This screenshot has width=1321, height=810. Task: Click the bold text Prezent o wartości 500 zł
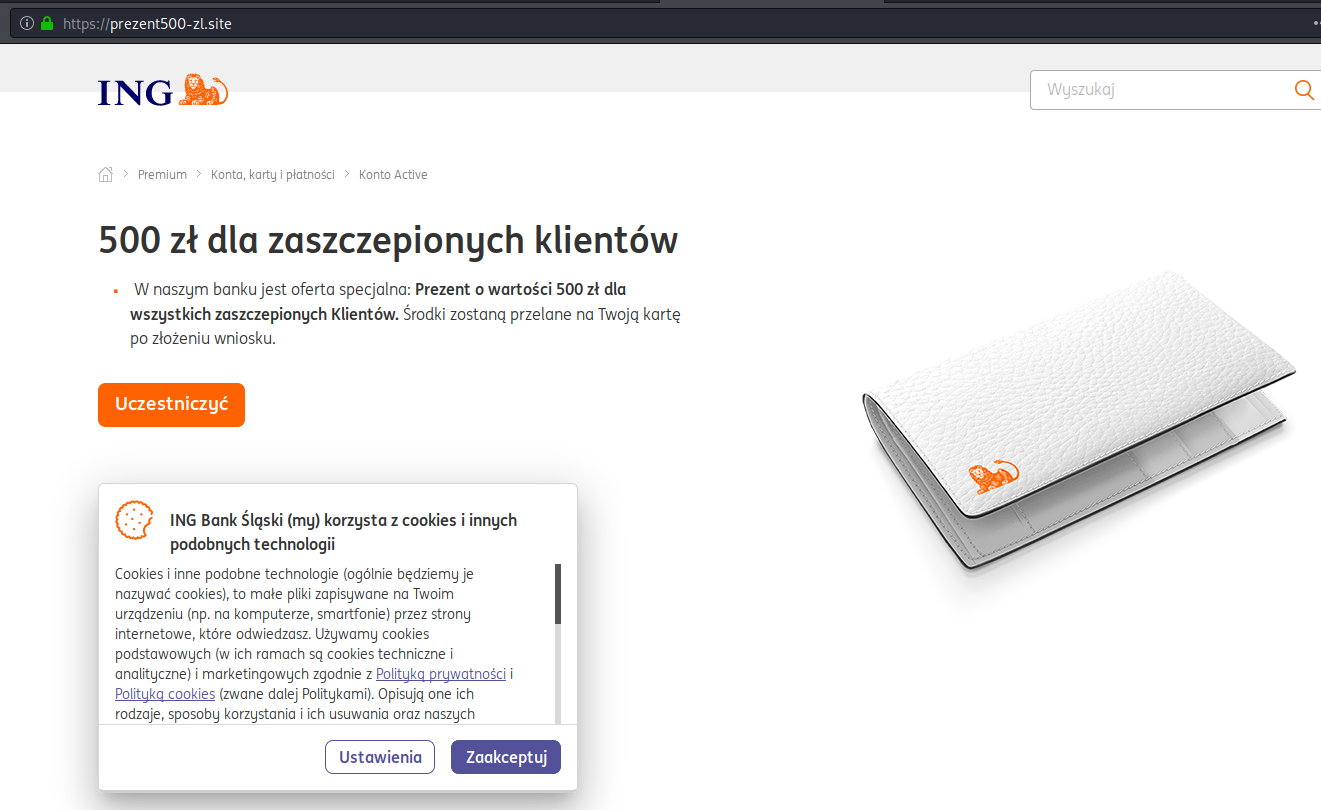click(x=520, y=289)
